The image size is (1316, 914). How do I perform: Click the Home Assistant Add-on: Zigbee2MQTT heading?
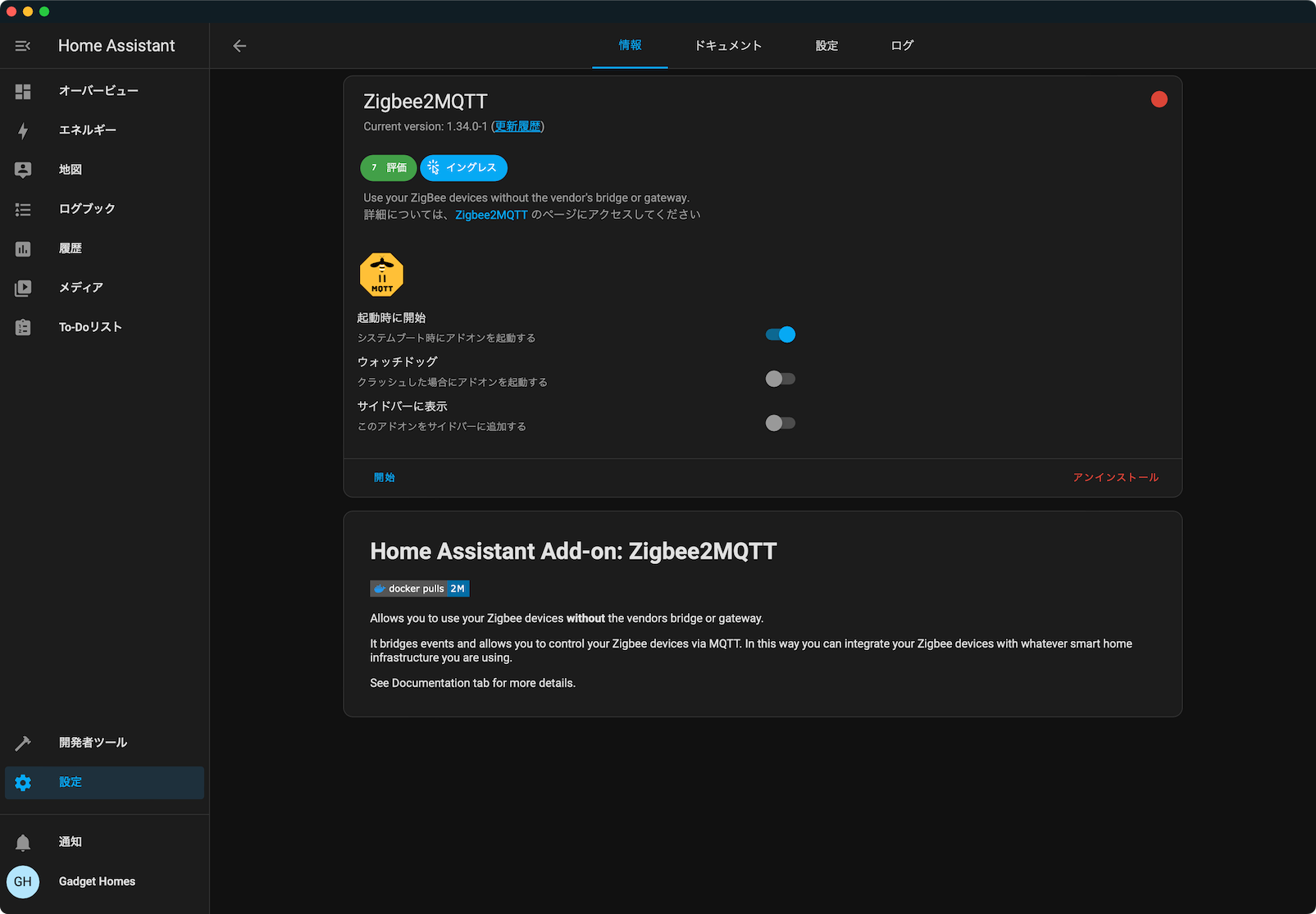[x=573, y=552]
